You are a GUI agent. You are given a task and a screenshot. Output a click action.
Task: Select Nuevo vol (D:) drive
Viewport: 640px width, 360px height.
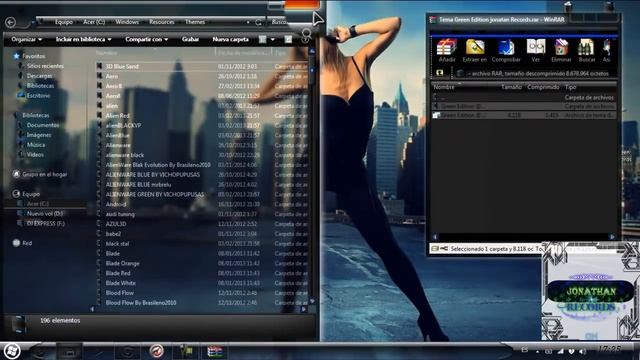[x=45, y=213]
